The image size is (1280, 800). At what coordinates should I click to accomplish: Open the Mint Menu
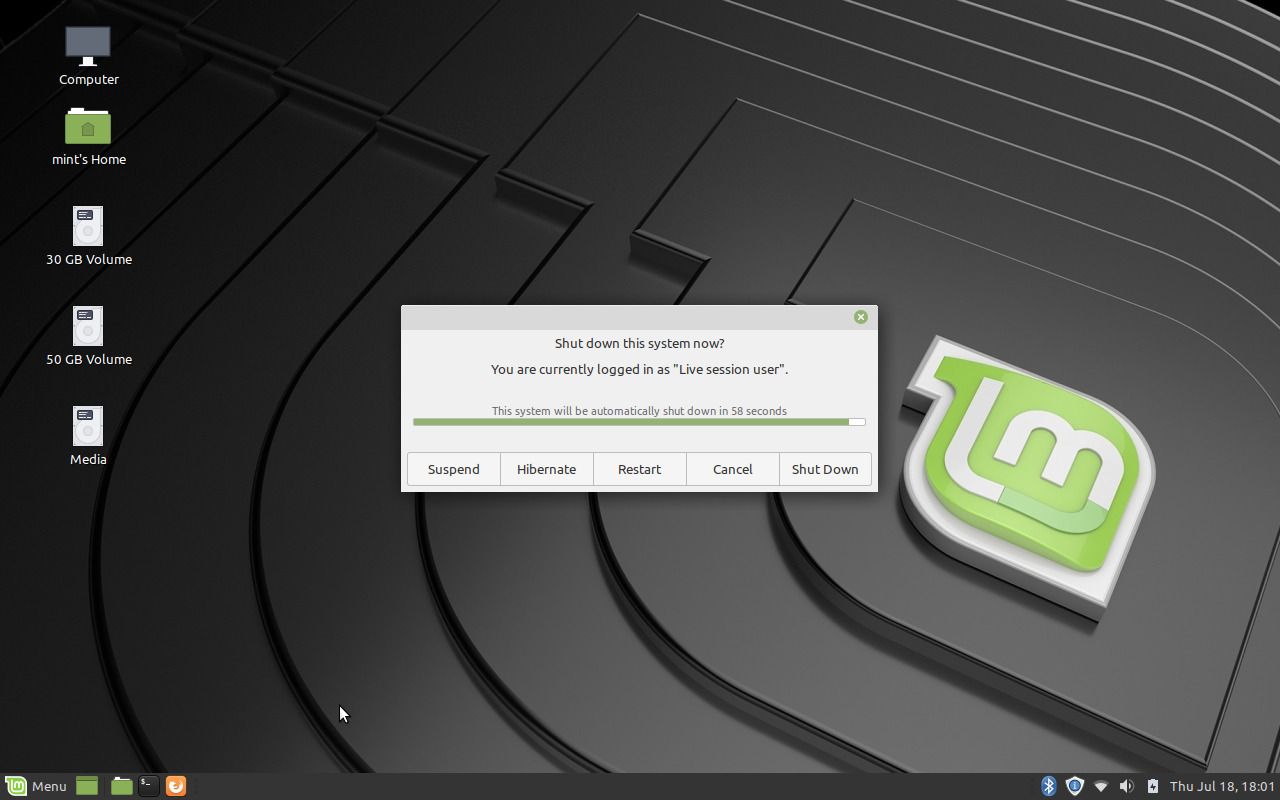(x=36, y=786)
